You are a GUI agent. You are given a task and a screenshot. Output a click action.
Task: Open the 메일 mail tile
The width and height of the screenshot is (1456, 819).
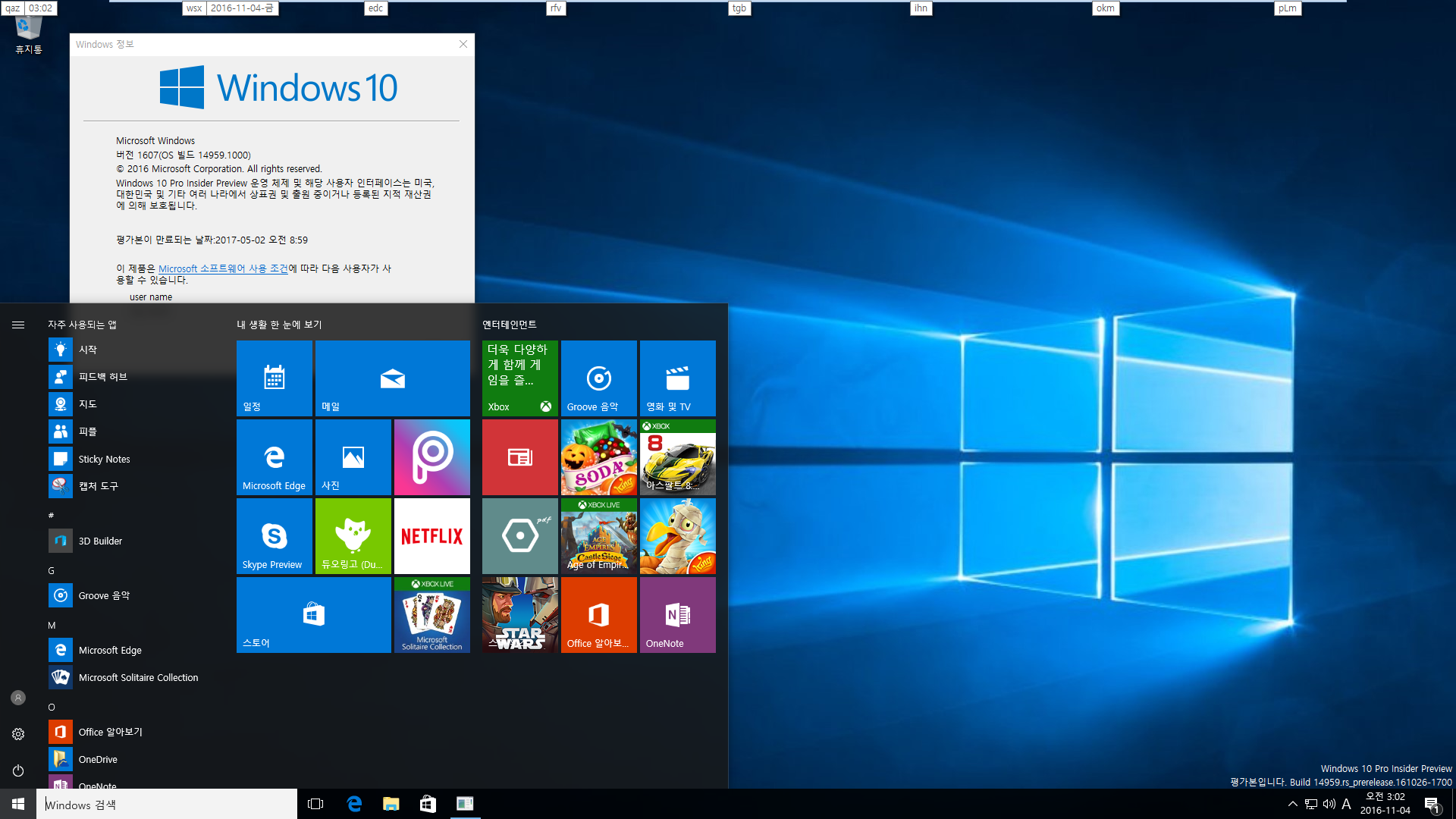click(393, 378)
